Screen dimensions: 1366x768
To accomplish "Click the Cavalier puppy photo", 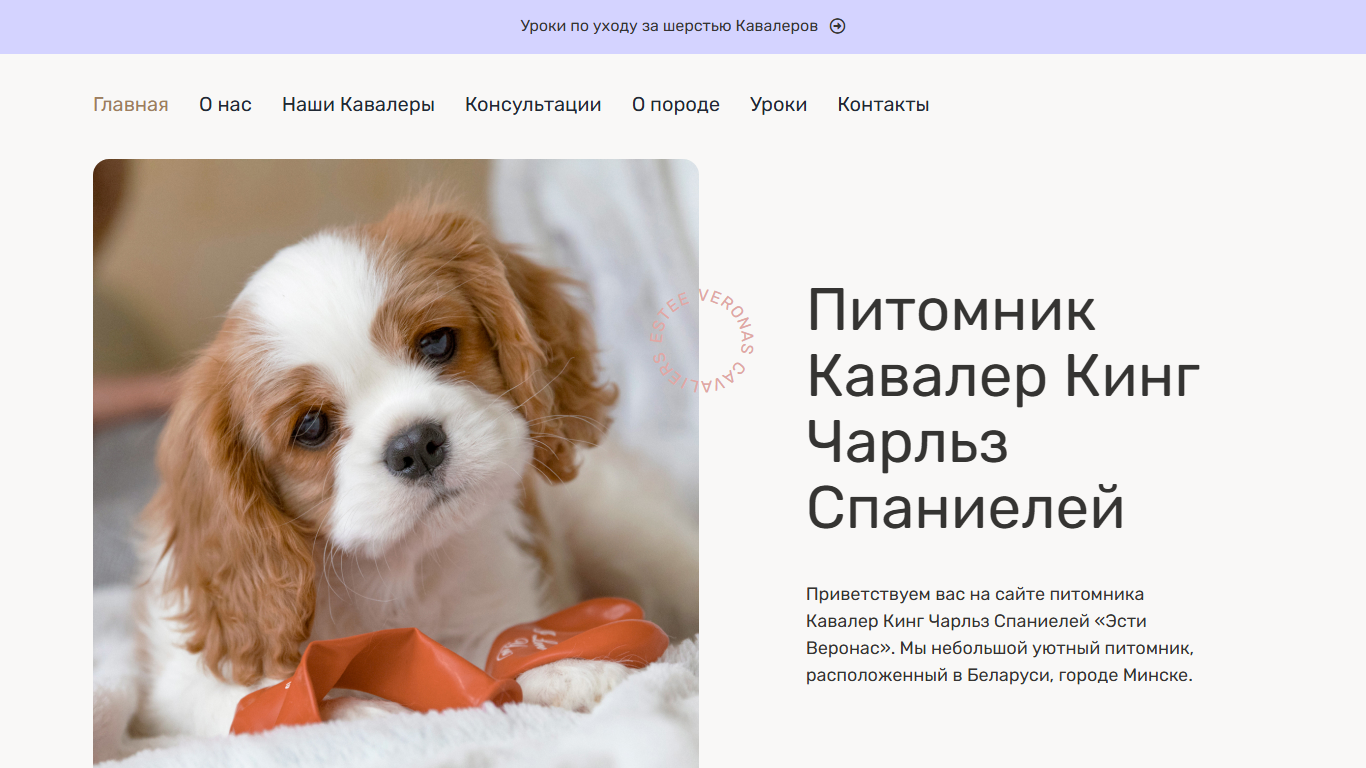I will click(396, 463).
